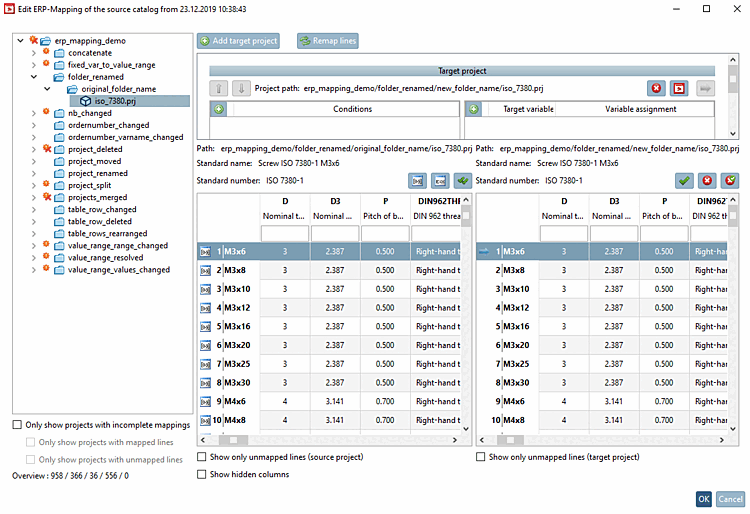Enable Only show projects with incomplete mappings
The width and height of the screenshot is (750, 514).
17,425
